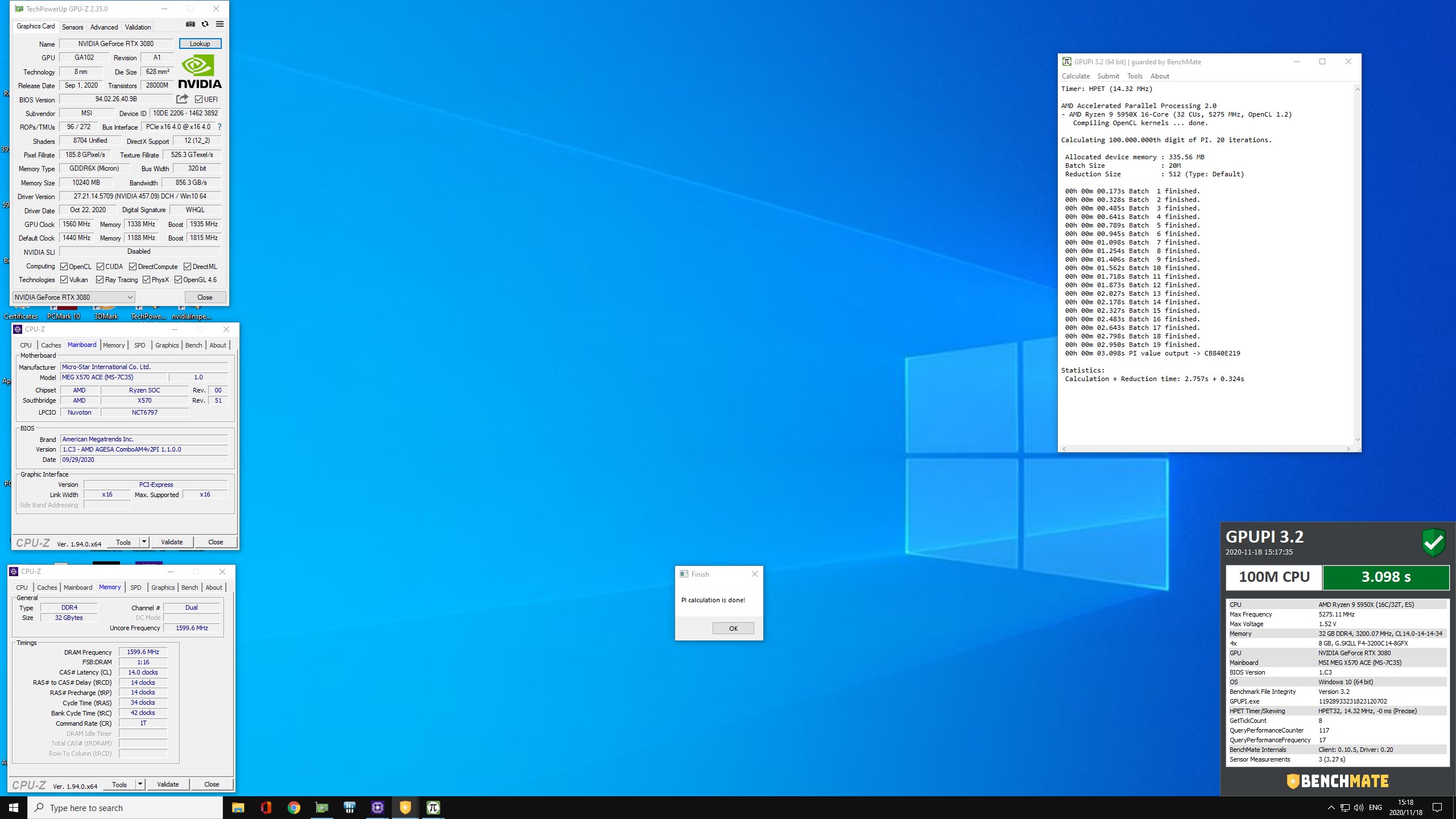This screenshot has height=819, width=1456.
Task: Toggle the OpenCL checkbox
Action: click(x=64, y=266)
